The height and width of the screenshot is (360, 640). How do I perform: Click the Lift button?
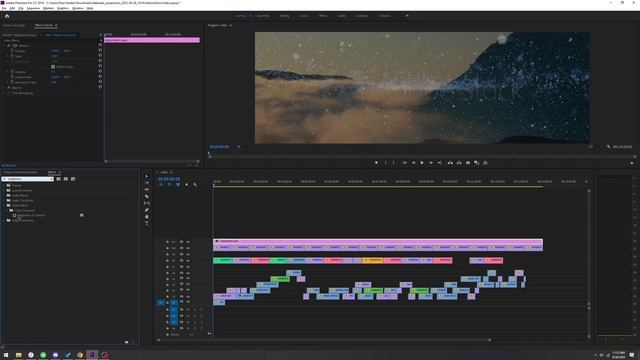[450, 163]
